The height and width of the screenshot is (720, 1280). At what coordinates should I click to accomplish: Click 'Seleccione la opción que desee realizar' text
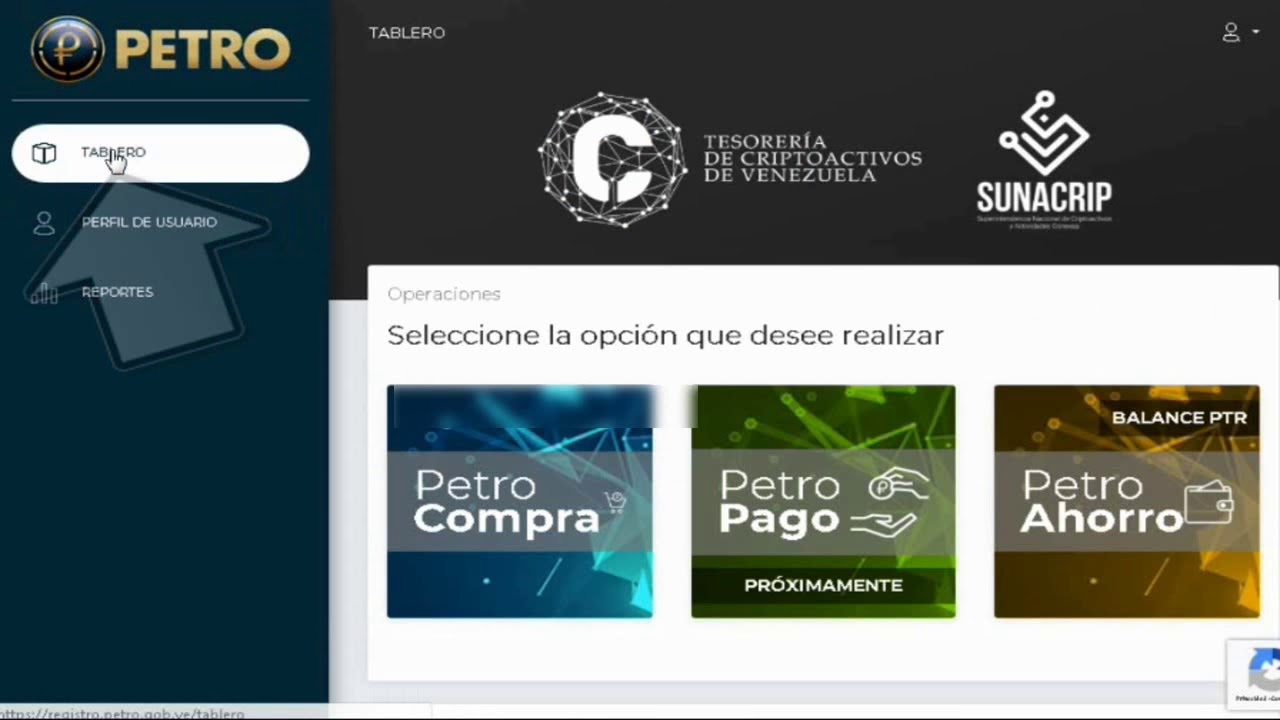point(665,335)
